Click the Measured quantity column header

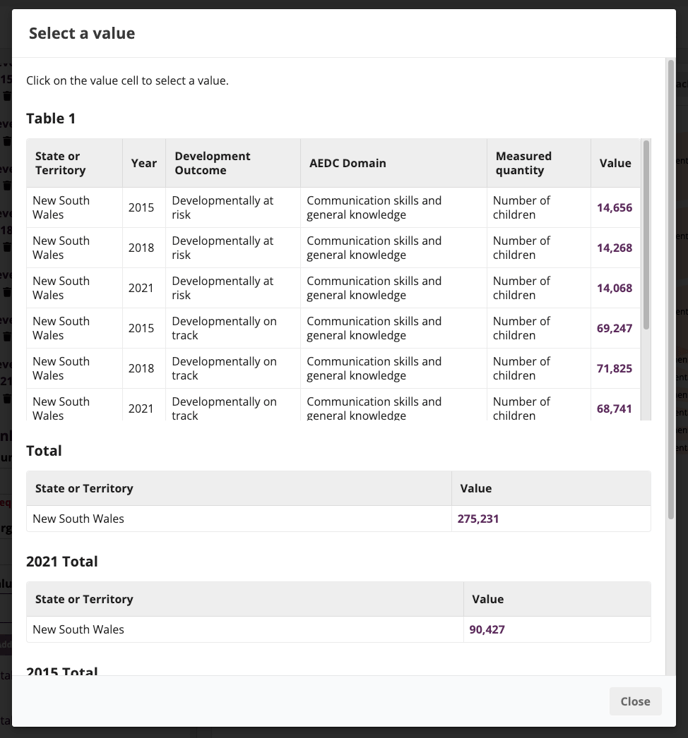539,163
